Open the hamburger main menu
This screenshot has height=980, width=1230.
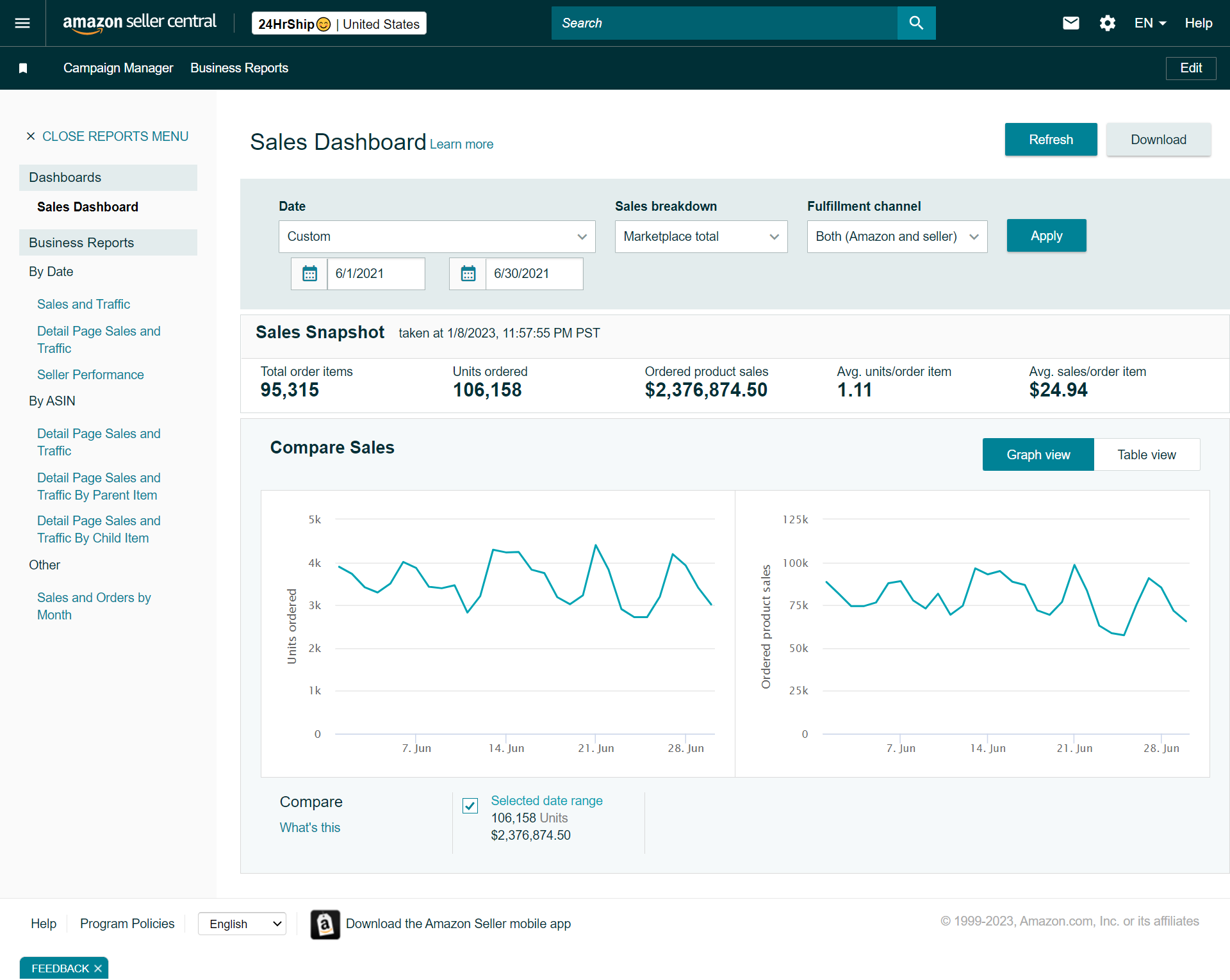(x=22, y=23)
